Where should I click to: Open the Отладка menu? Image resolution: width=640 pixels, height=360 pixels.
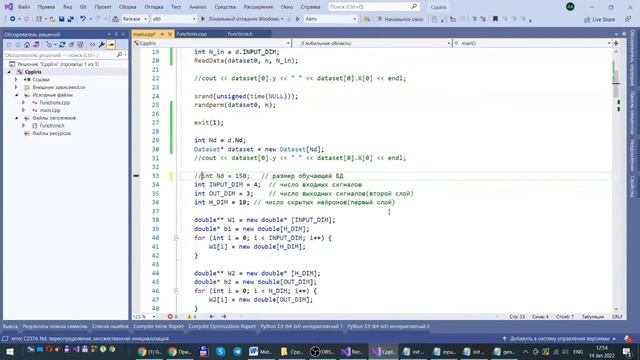(x=154, y=7)
